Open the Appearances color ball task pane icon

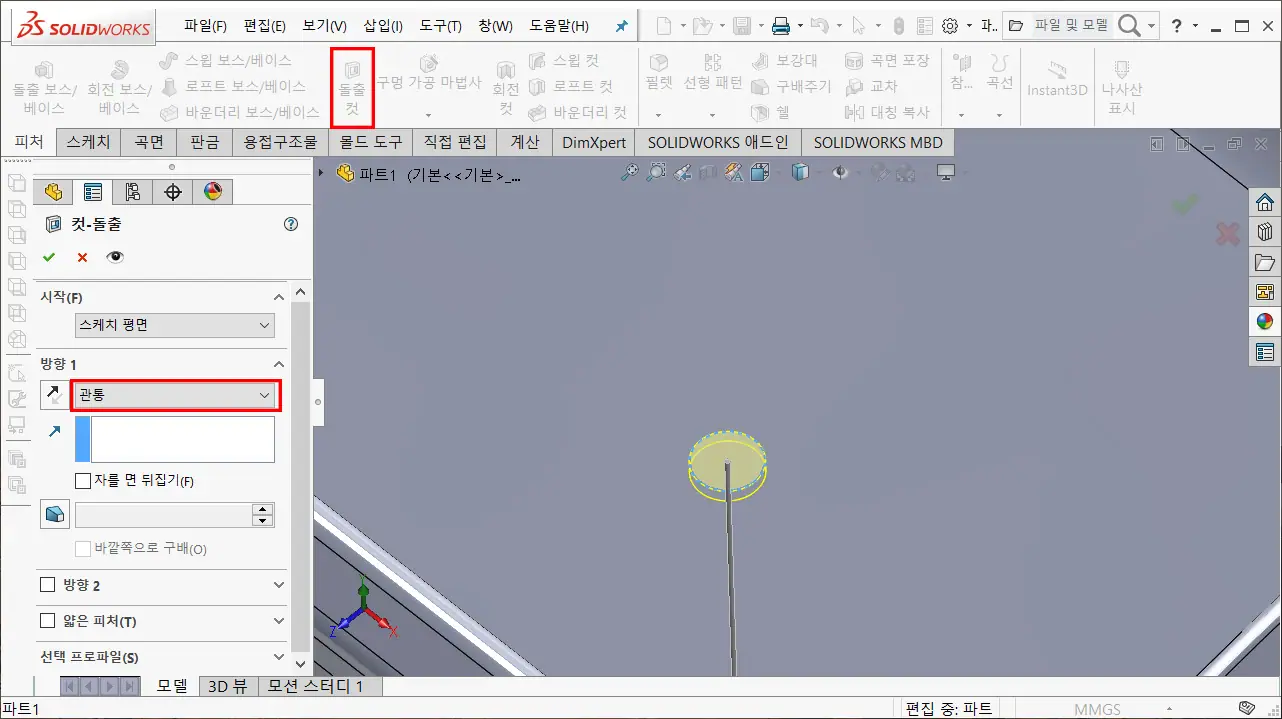coord(1265,321)
